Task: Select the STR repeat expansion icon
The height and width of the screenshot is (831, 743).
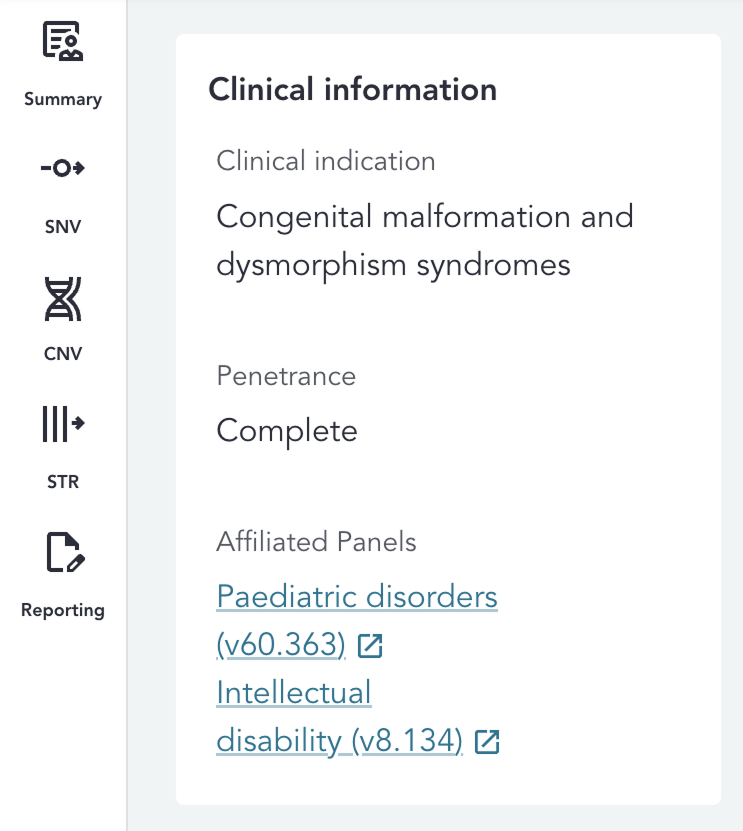Action: pos(62,424)
